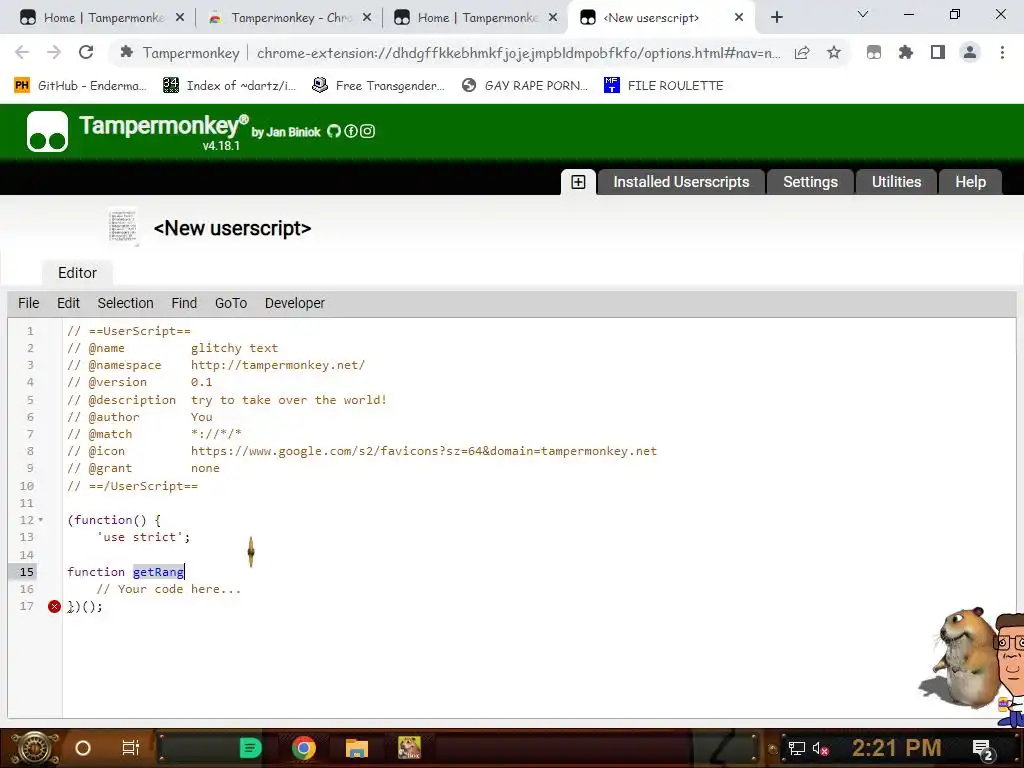Open Chrome from the taskbar
1024x768 pixels.
tap(304, 748)
